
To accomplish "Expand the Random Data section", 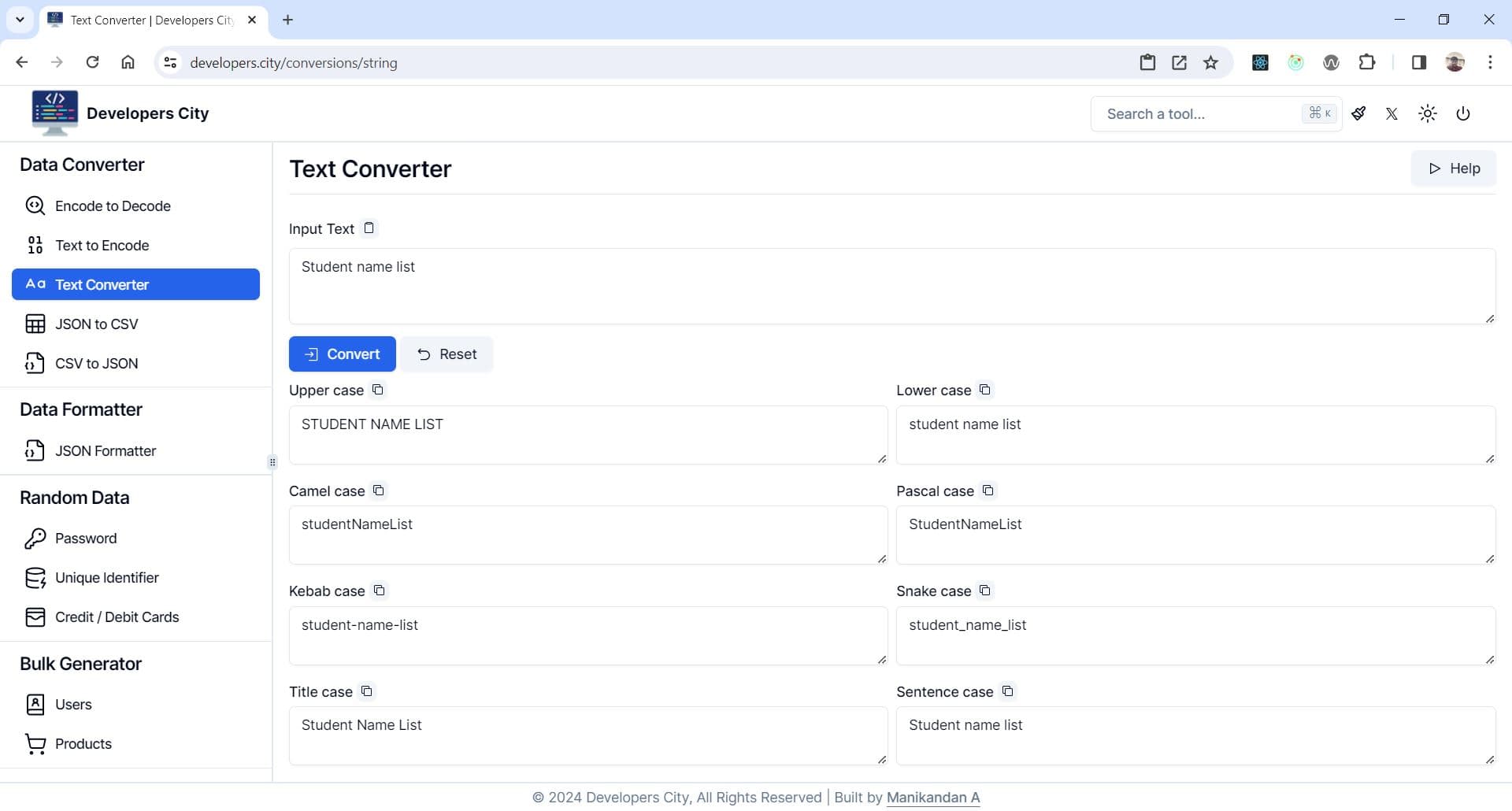I will [75, 498].
